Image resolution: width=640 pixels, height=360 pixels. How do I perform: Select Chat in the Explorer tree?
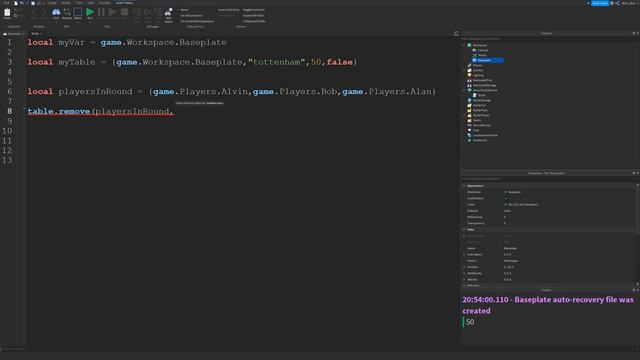tap(476, 130)
